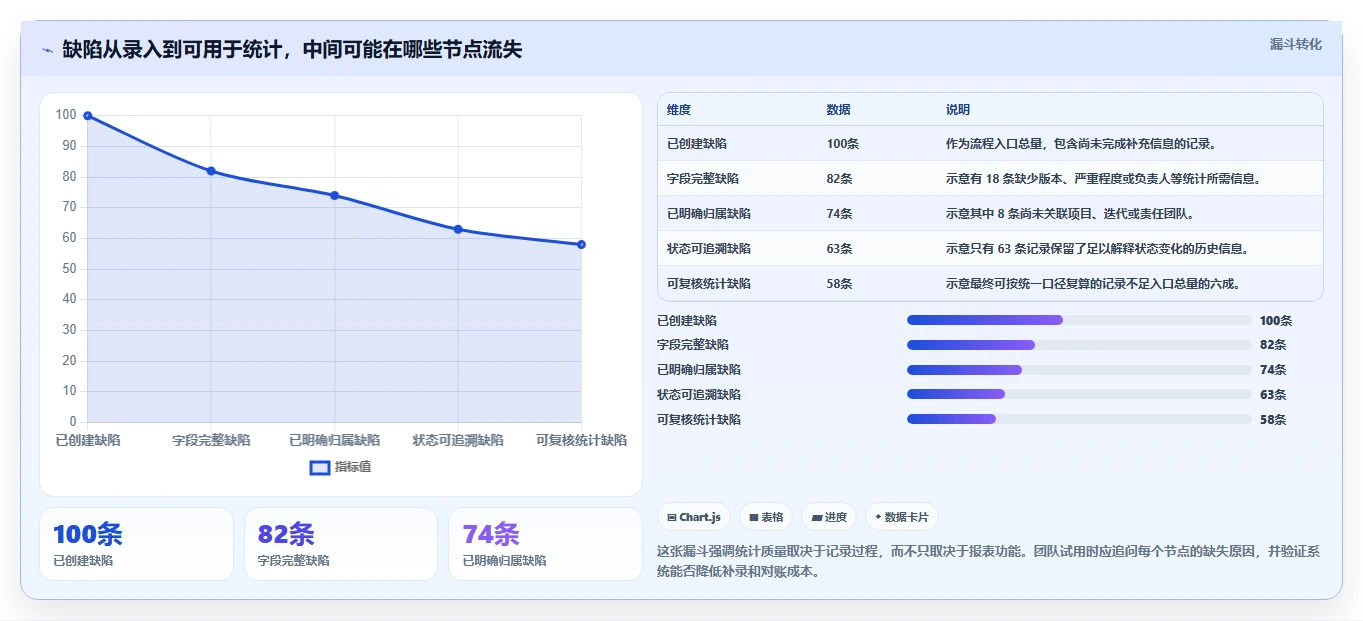The height and width of the screenshot is (621, 1363).
Task: Click the description starting 示意有 18 条缺少版本
Action: tap(1103, 179)
